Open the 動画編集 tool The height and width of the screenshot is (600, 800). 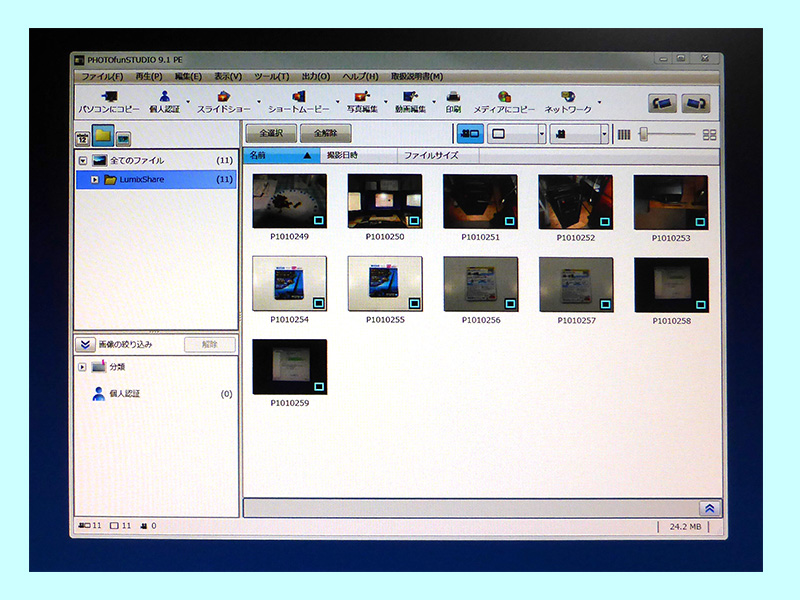click(410, 97)
